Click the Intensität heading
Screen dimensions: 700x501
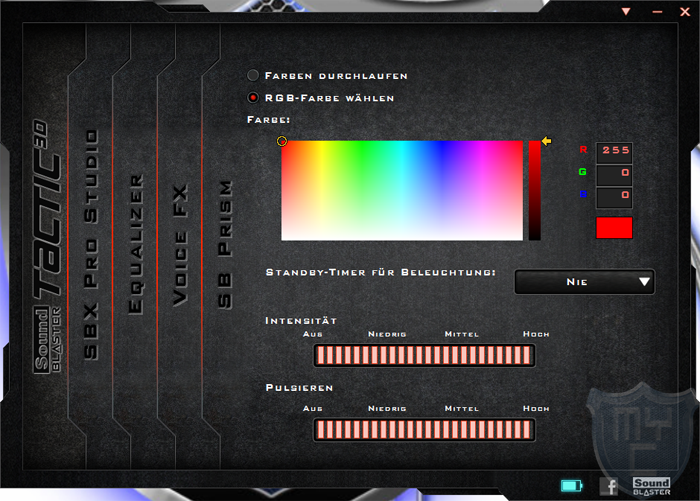301,321
